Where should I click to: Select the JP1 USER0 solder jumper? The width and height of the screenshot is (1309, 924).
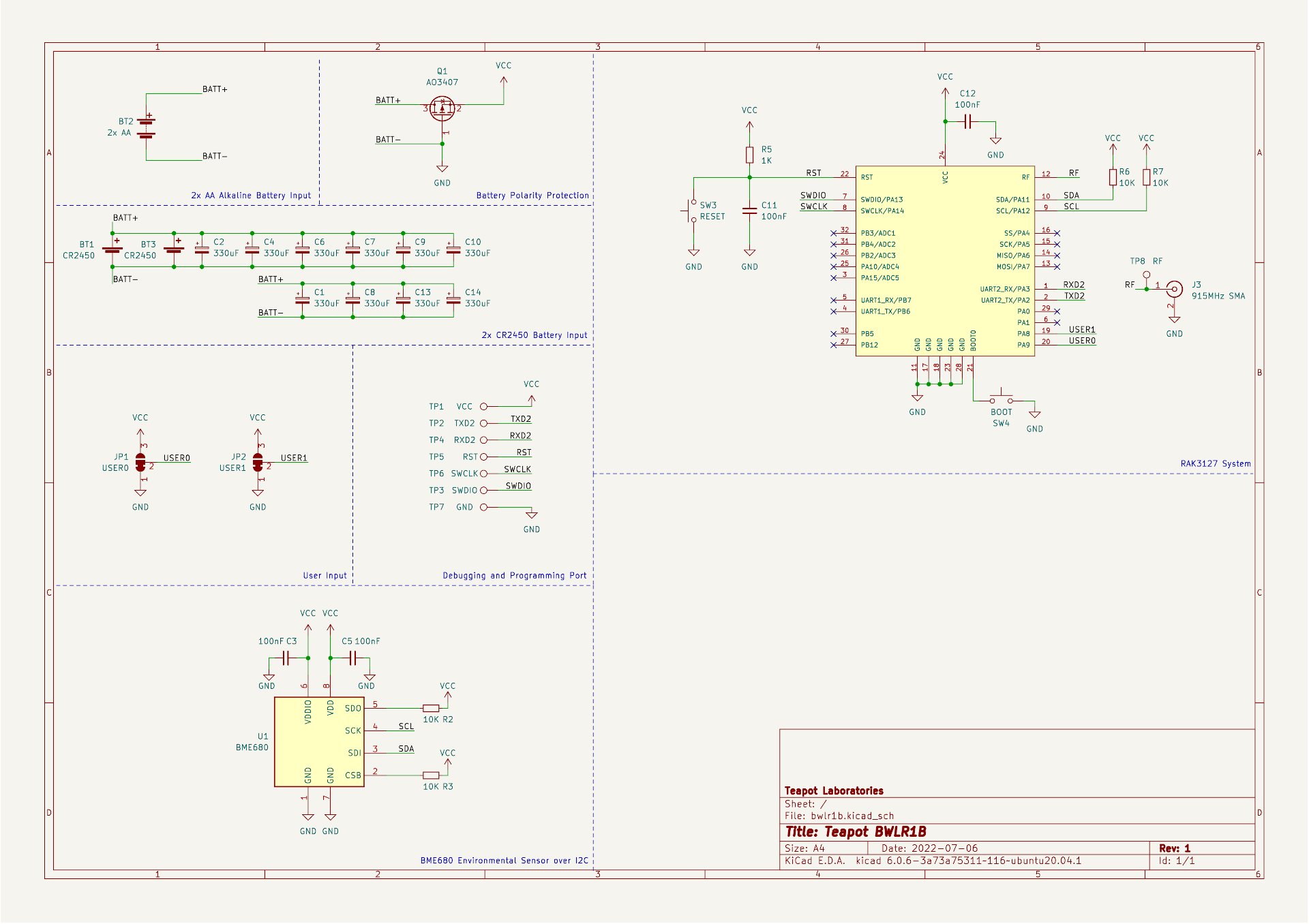click(x=140, y=463)
